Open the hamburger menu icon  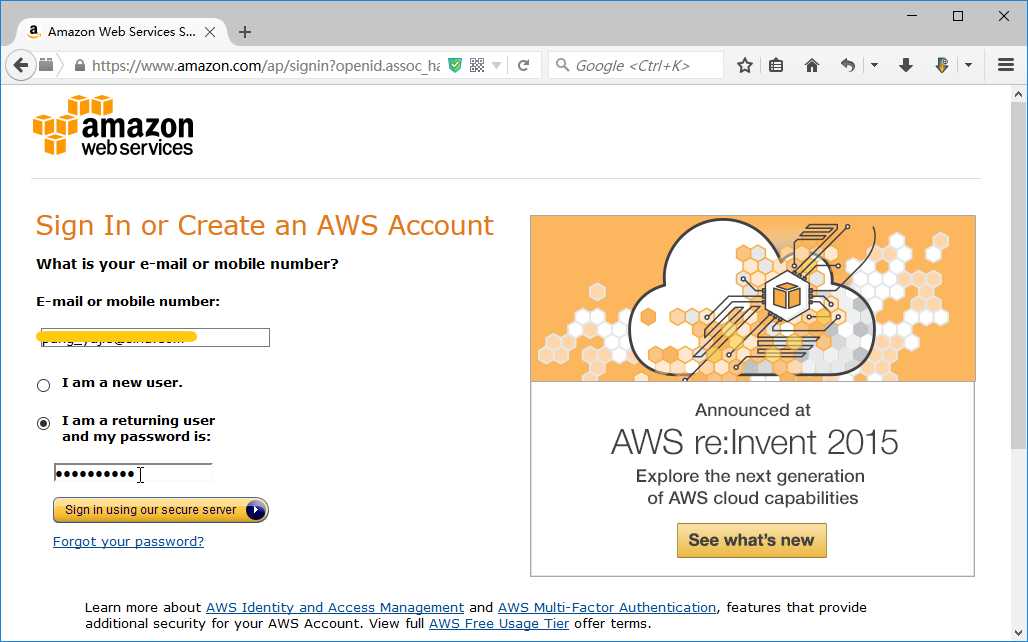click(1006, 65)
